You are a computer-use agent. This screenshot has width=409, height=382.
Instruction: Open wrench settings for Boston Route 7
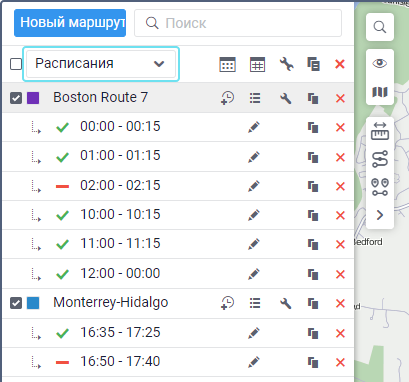(x=286, y=98)
